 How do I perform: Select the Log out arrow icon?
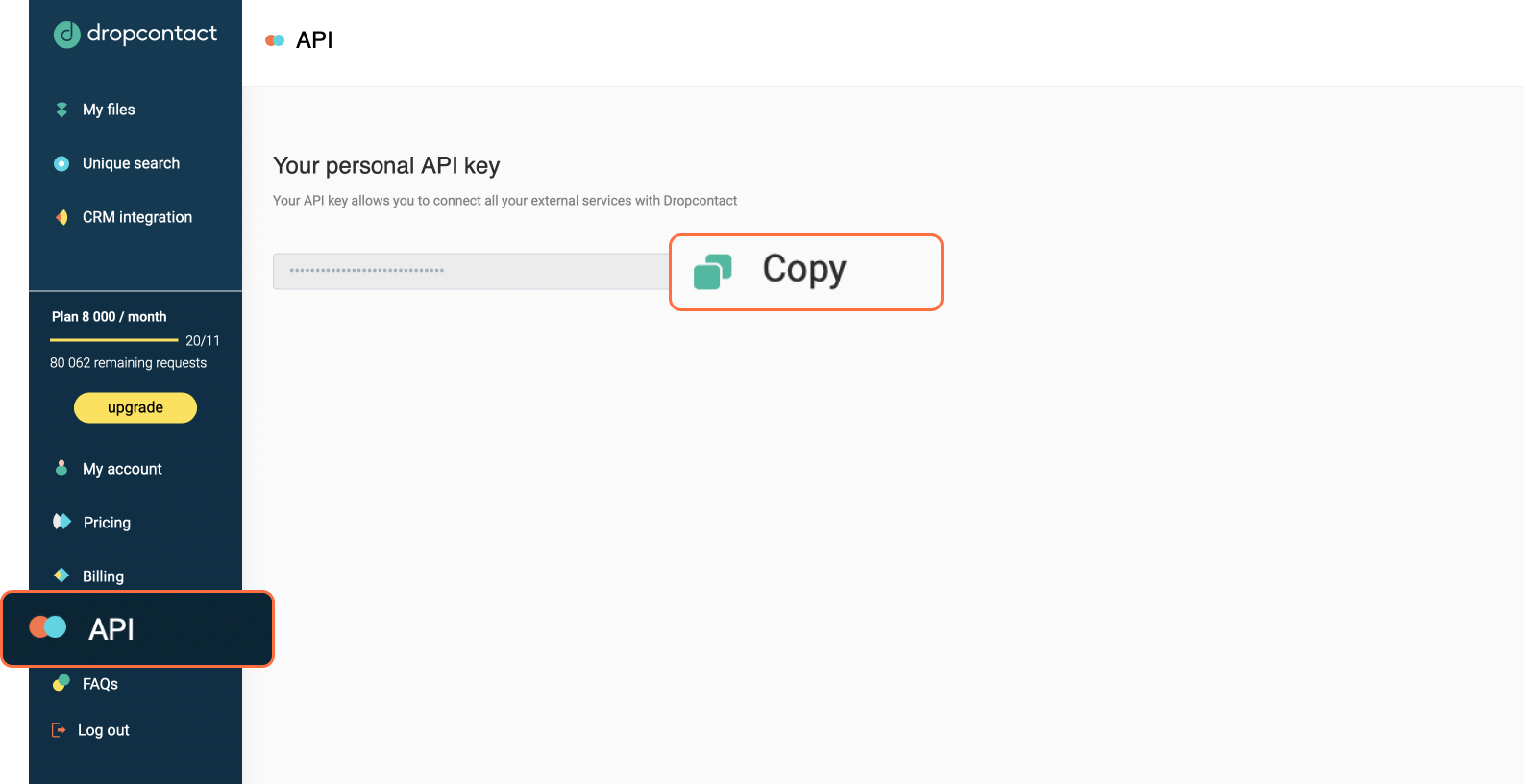(61, 729)
